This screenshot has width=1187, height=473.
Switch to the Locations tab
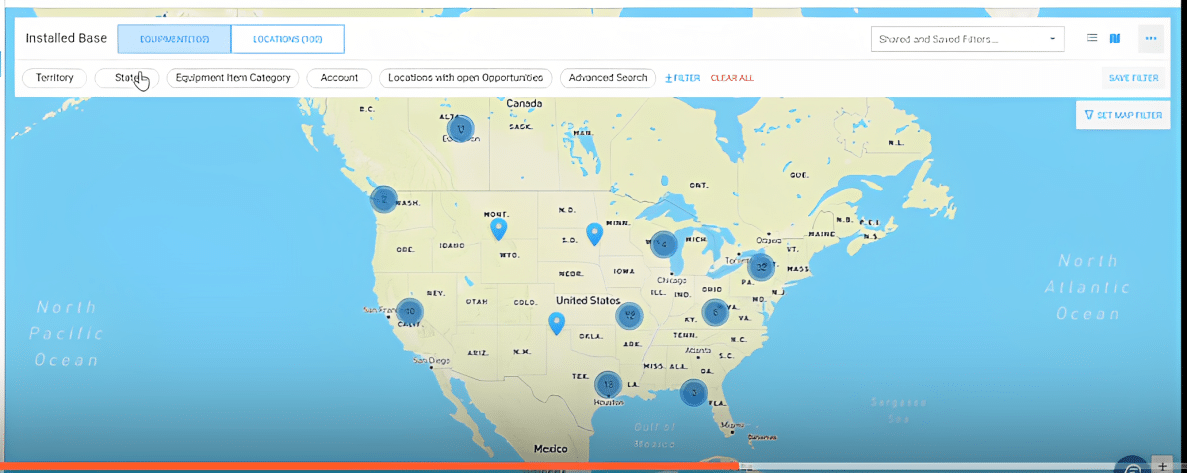(288, 39)
